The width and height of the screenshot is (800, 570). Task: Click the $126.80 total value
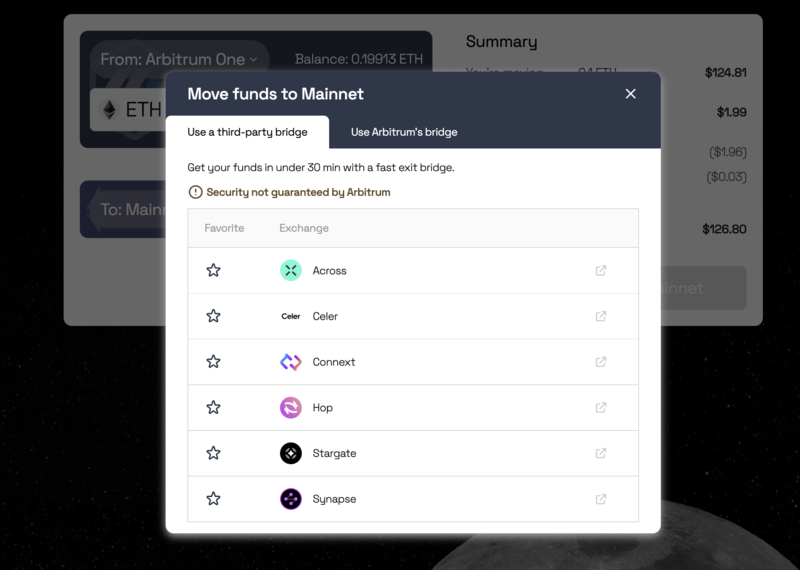pyautogui.click(x=724, y=229)
